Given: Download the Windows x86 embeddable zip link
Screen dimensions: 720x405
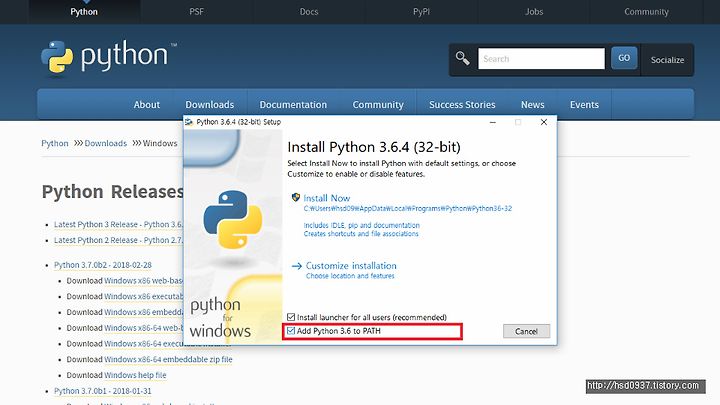Looking at the screenshot, I should [x=144, y=312].
